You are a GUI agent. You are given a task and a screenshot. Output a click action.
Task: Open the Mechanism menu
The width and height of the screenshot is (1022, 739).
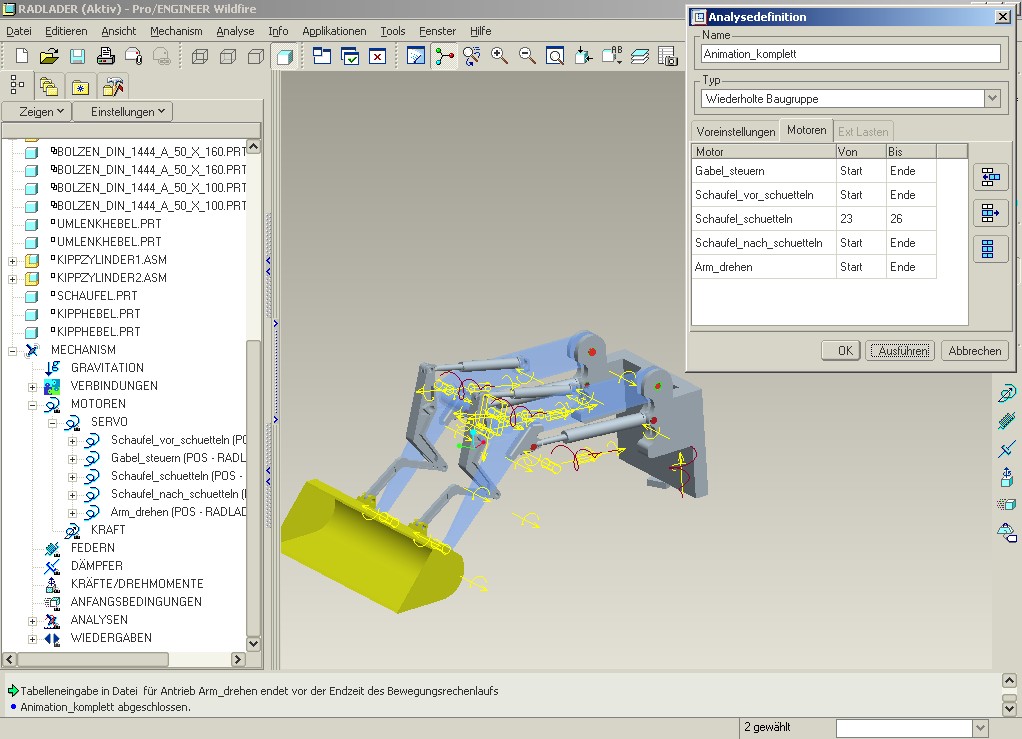[176, 31]
